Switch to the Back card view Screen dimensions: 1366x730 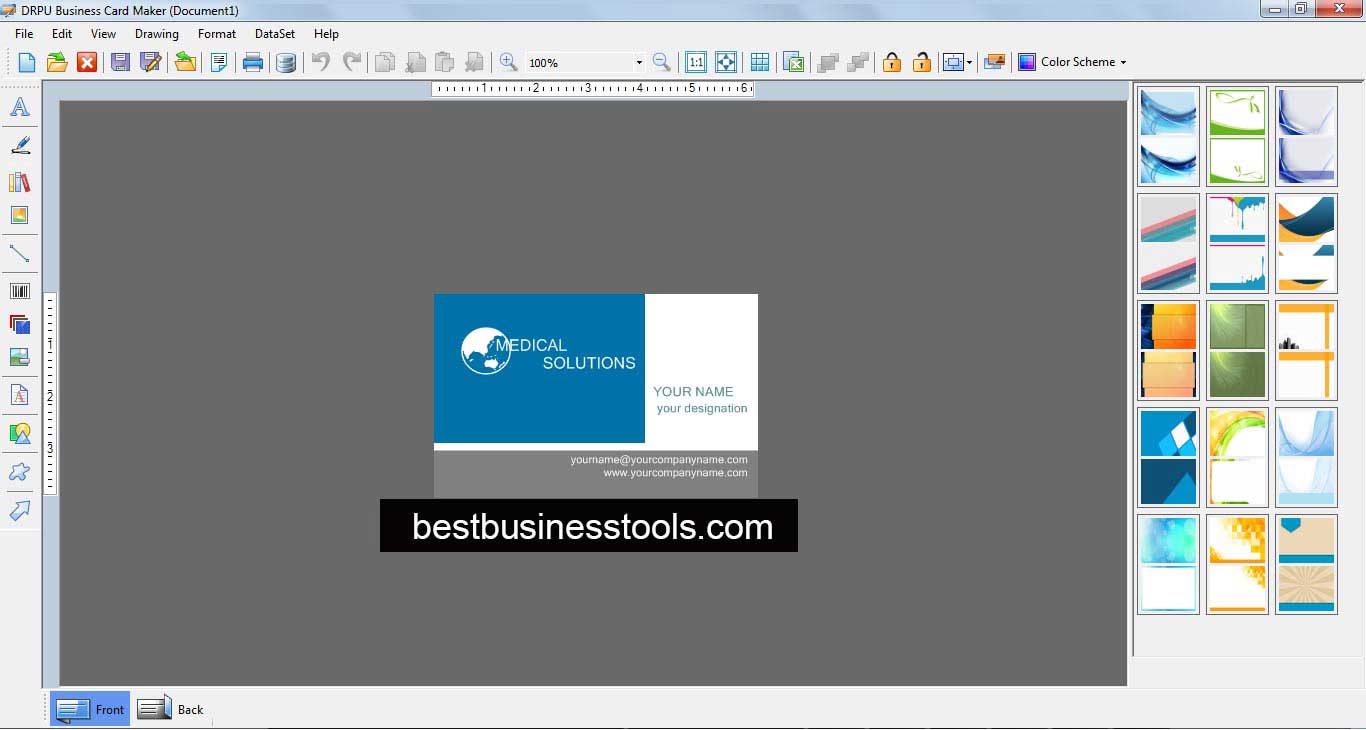pos(172,708)
